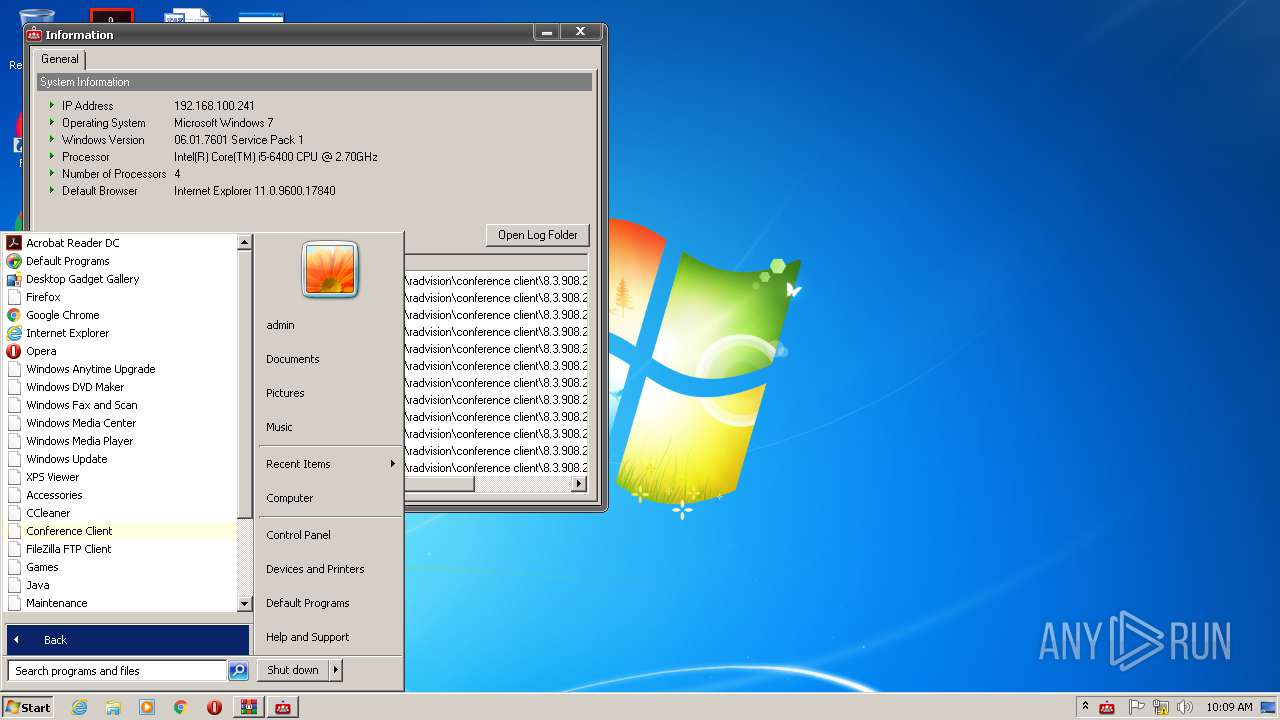
Task: Click the Opera icon on the taskbar
Action: click(x=214, y=707)
